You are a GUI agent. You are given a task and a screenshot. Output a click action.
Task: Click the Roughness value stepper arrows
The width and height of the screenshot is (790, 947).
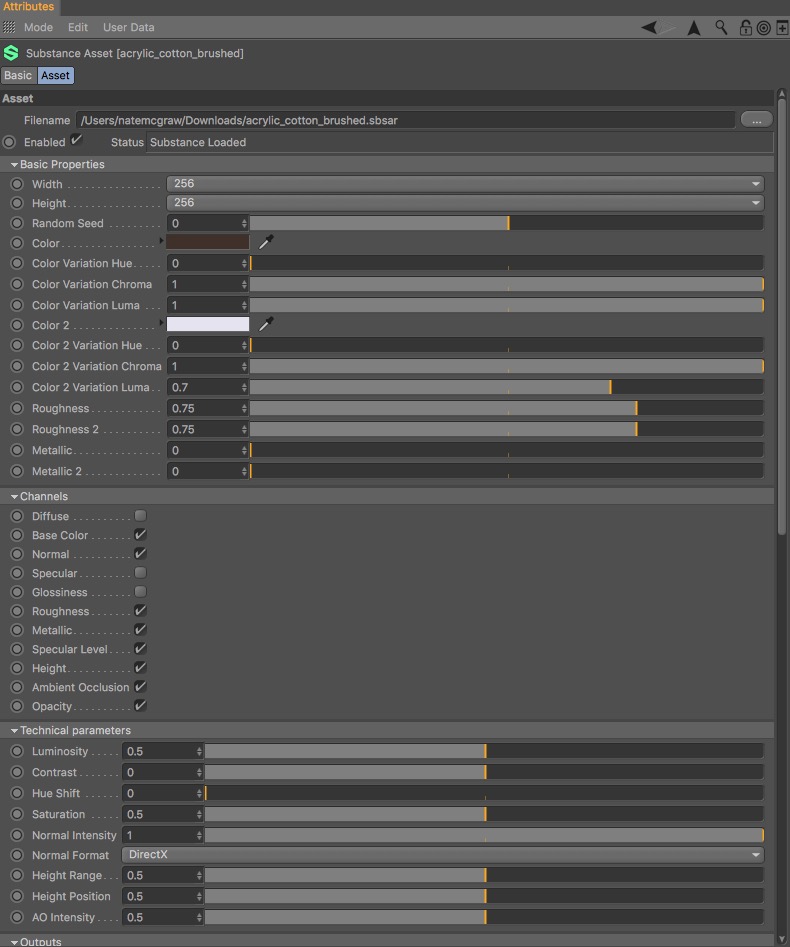click(x=244, y=408)
